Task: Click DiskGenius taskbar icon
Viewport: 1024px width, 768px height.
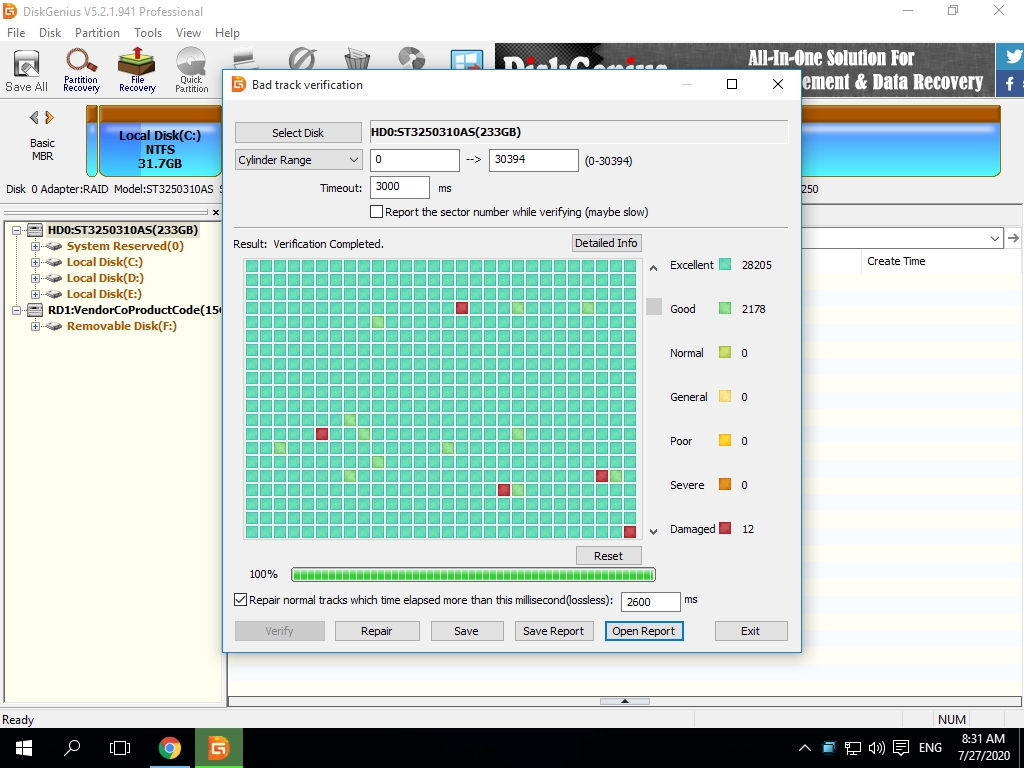Action: 219,748
